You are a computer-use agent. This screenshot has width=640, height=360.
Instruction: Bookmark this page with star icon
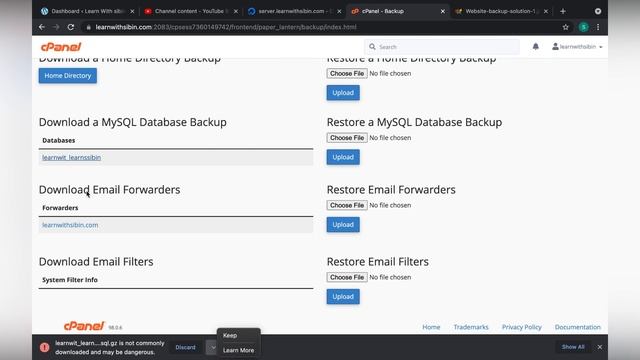[x=565, y=27]
